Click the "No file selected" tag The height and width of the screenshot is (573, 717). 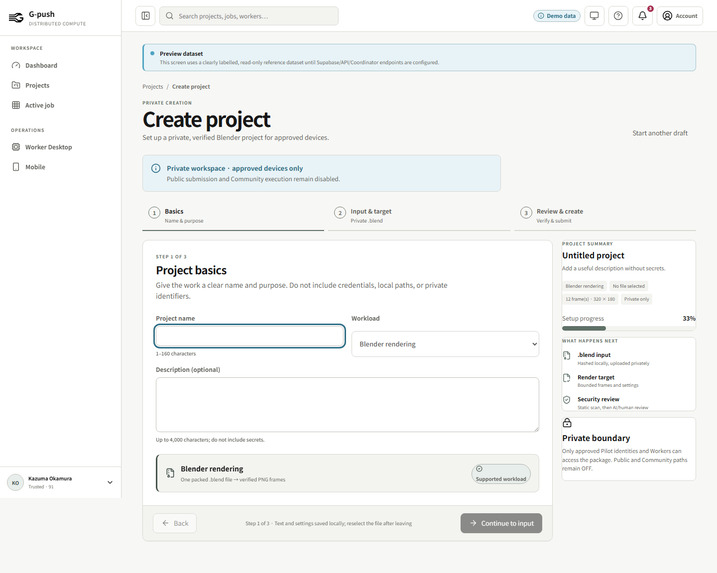pos(628,286)
